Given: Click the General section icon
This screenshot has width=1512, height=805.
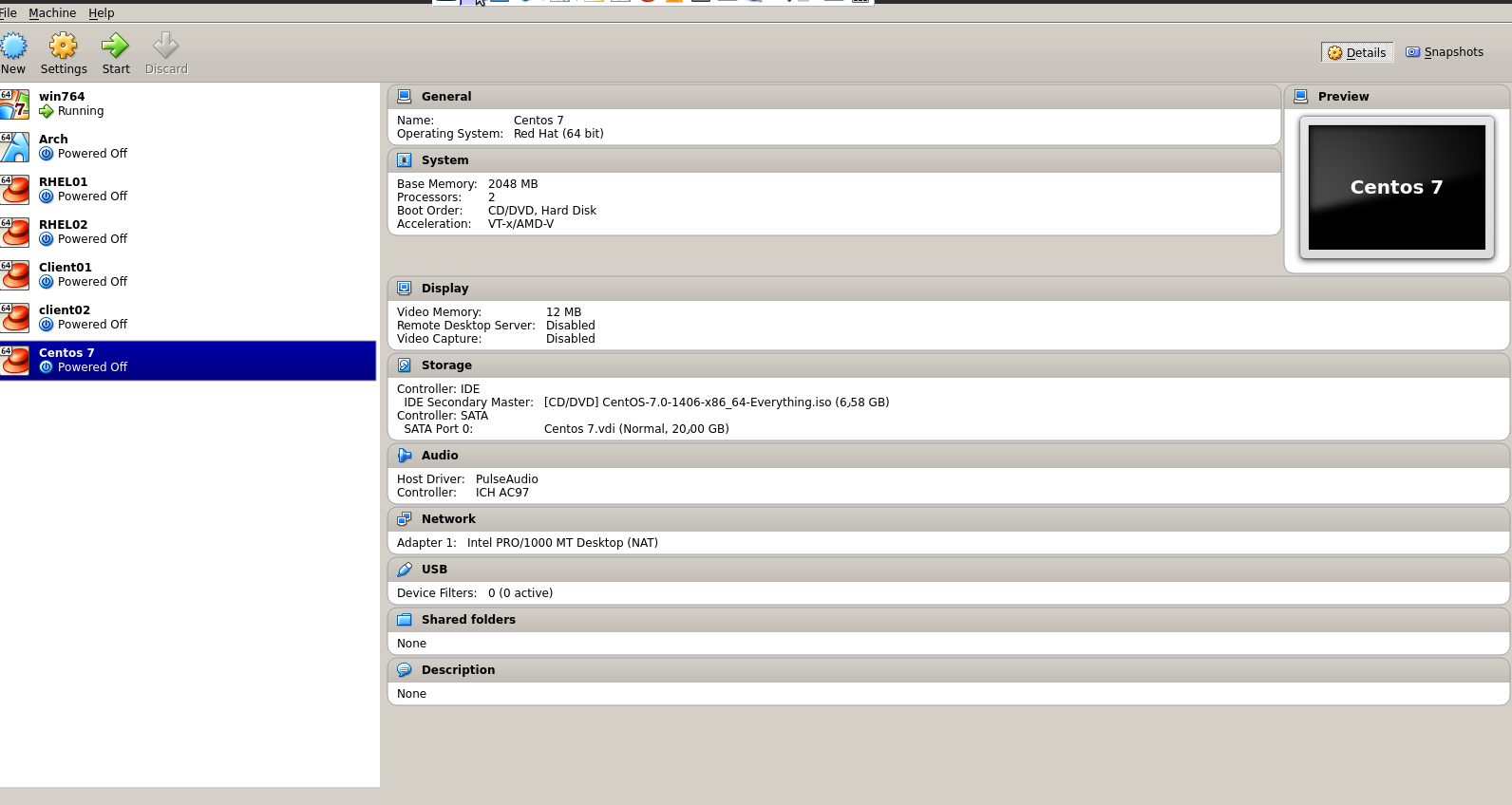Looking at the screenshot, I should click(405, 97).
